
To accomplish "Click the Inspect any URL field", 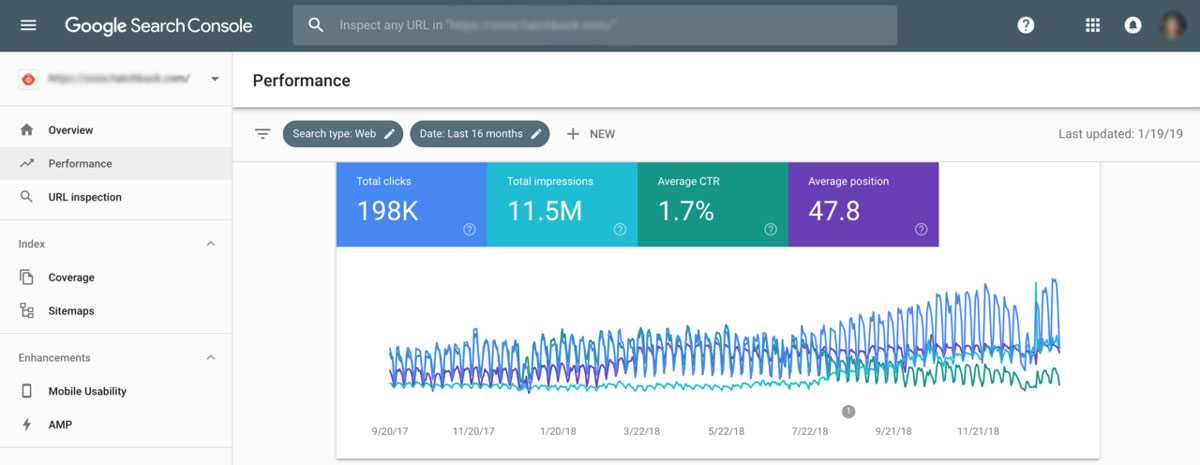I will [x=595, y=25].
